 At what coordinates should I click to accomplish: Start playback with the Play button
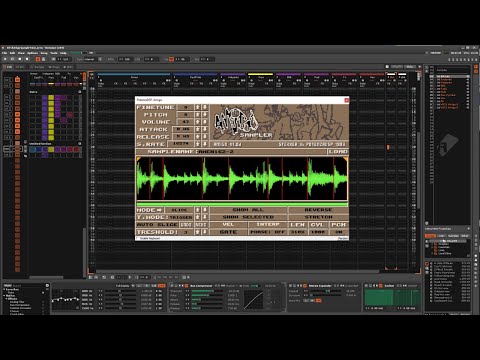[x=5, y=59]
